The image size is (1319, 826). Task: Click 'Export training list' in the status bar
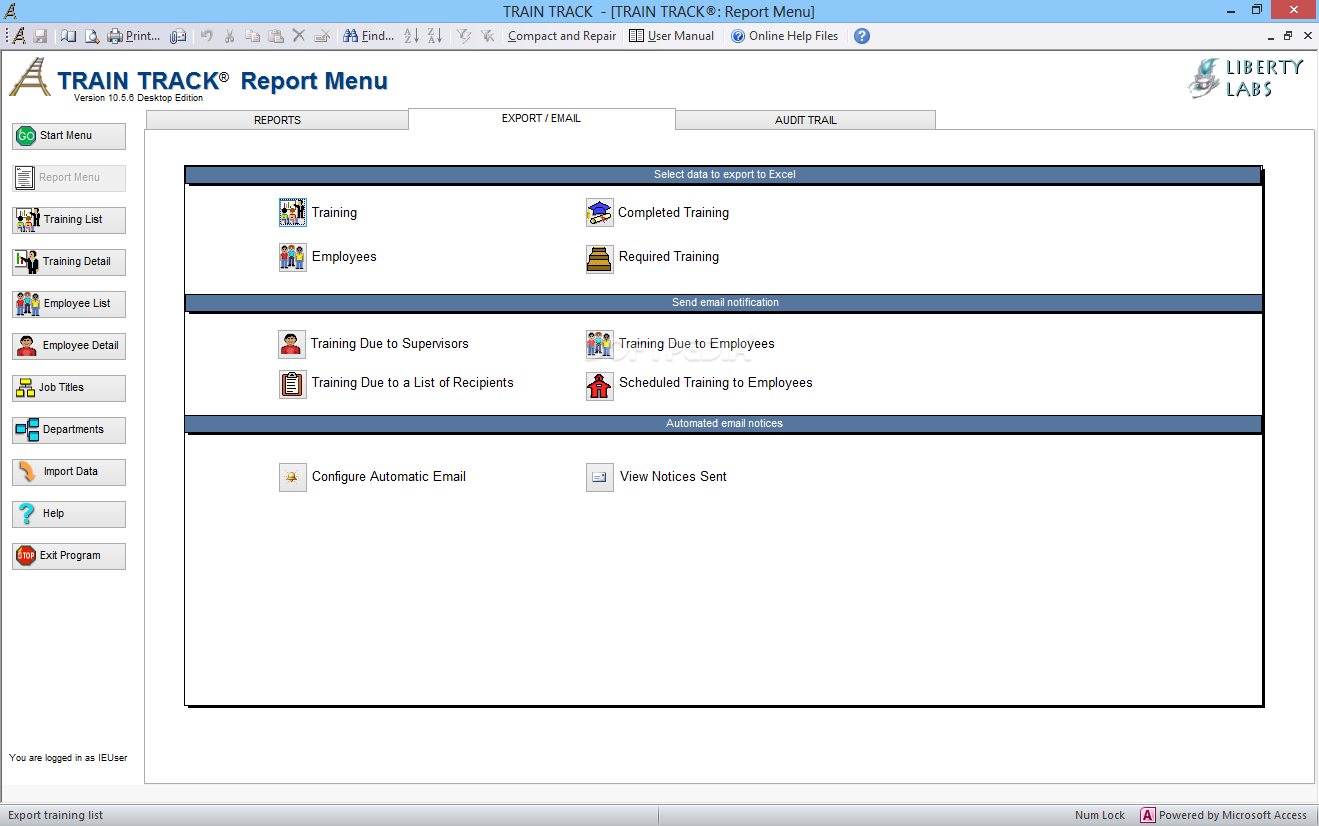click(55, 815)
